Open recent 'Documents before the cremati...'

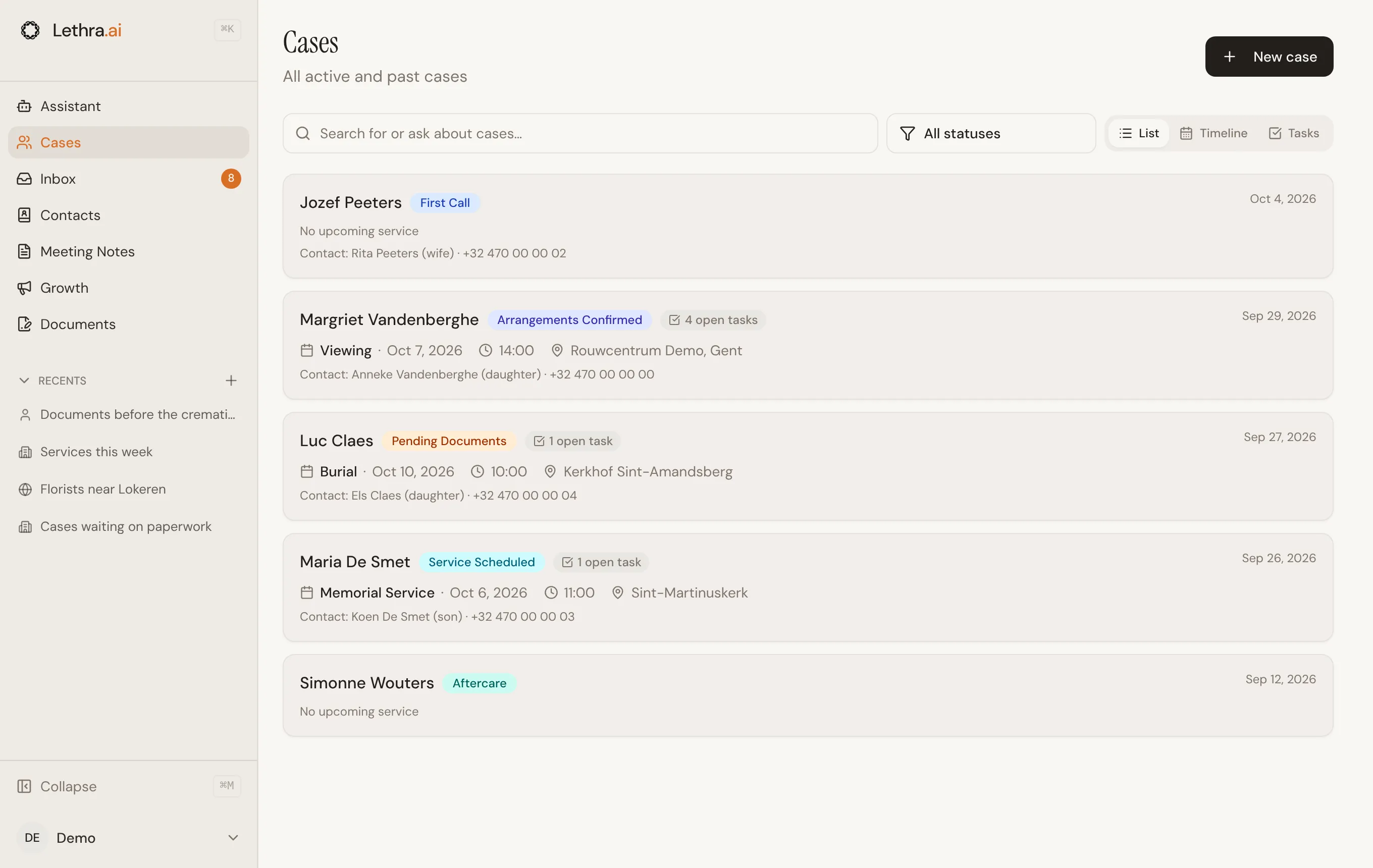point(128,414)
